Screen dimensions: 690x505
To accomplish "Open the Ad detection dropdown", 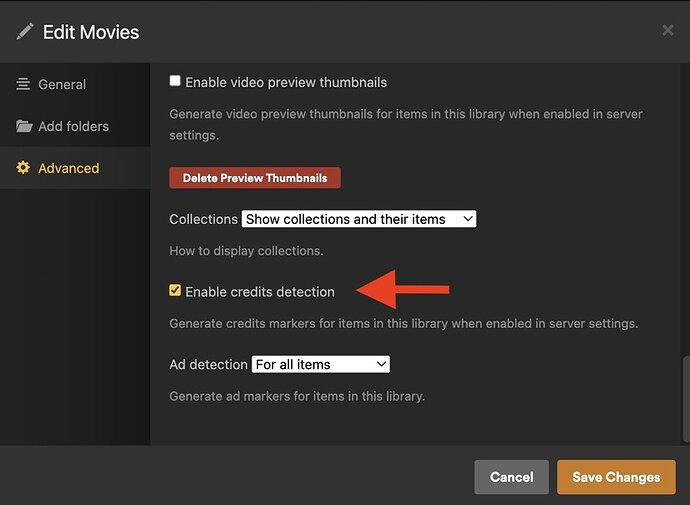I will (x=321, y=364).
